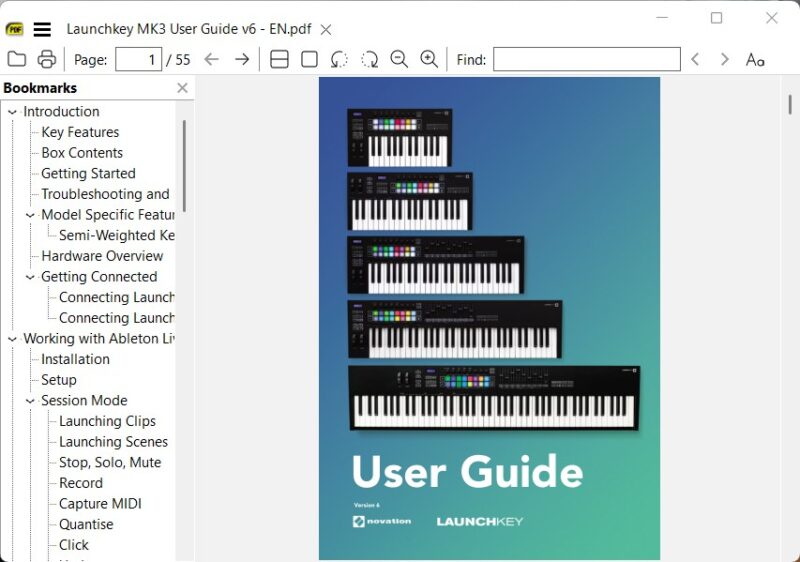The width and height of the screenshot is (800, 562).
Task: Jump to Record bookmark
Action: [81, 483]
